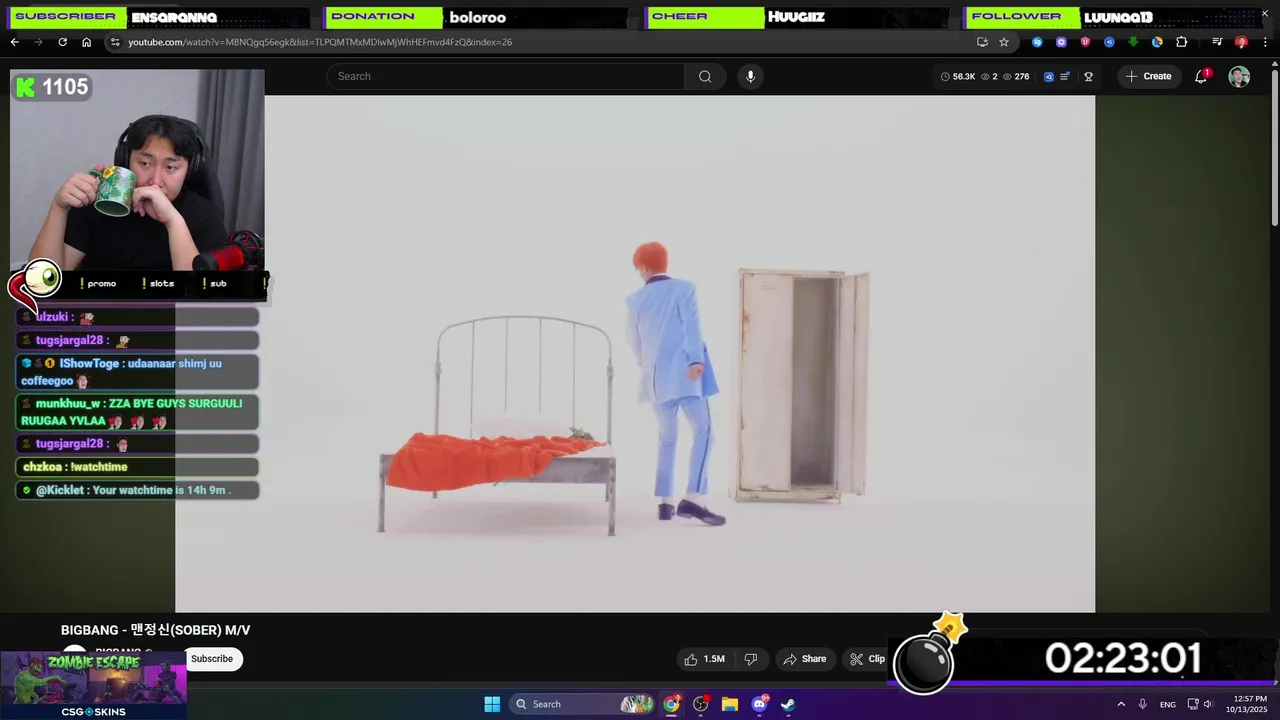Open volume control in tray
Image resolution: width=1280 pixels, height=720 pixels.
[1207, 704]
